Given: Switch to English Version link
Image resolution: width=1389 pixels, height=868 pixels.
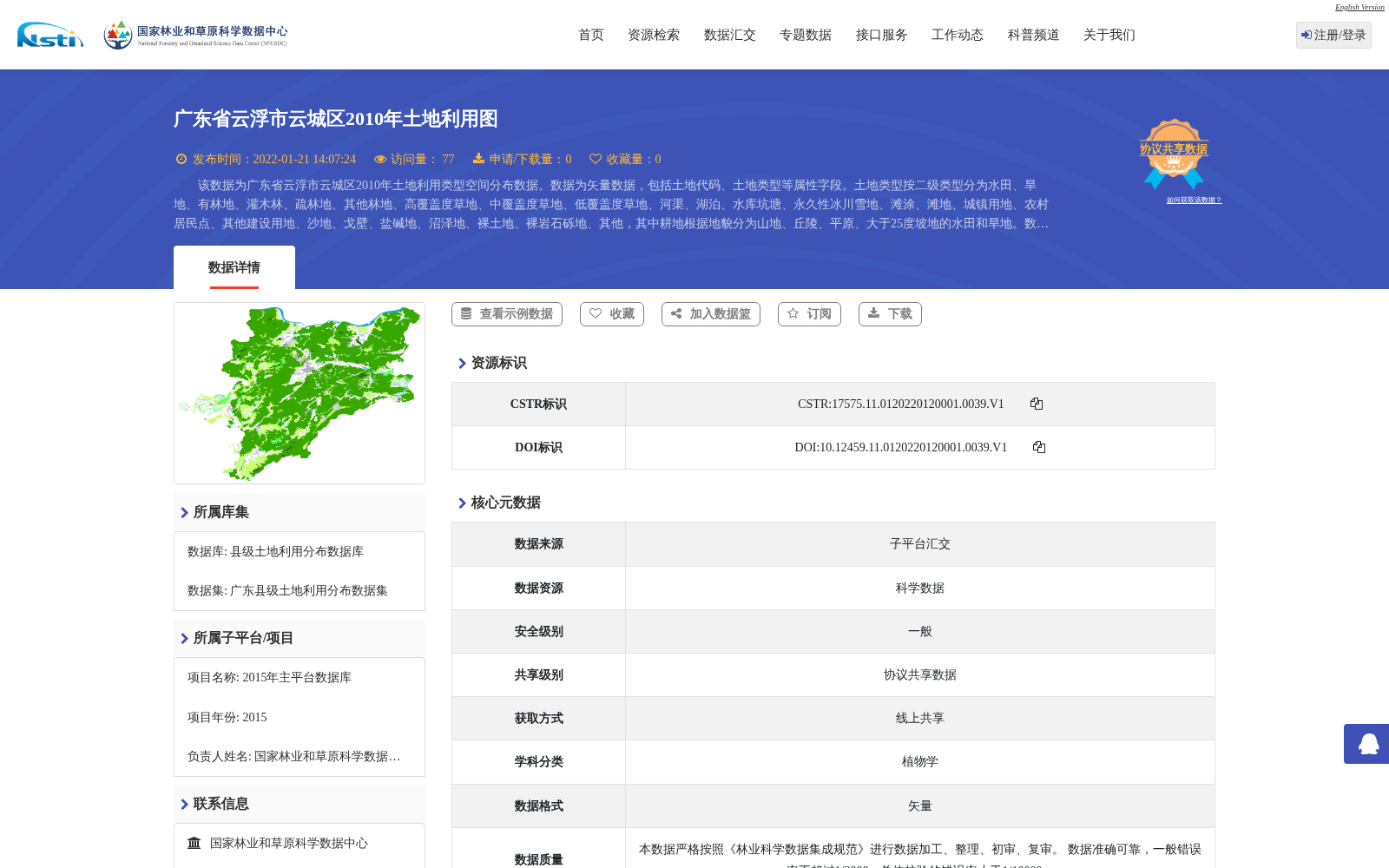Looking at the screenshot, I should pos(1359,7).
